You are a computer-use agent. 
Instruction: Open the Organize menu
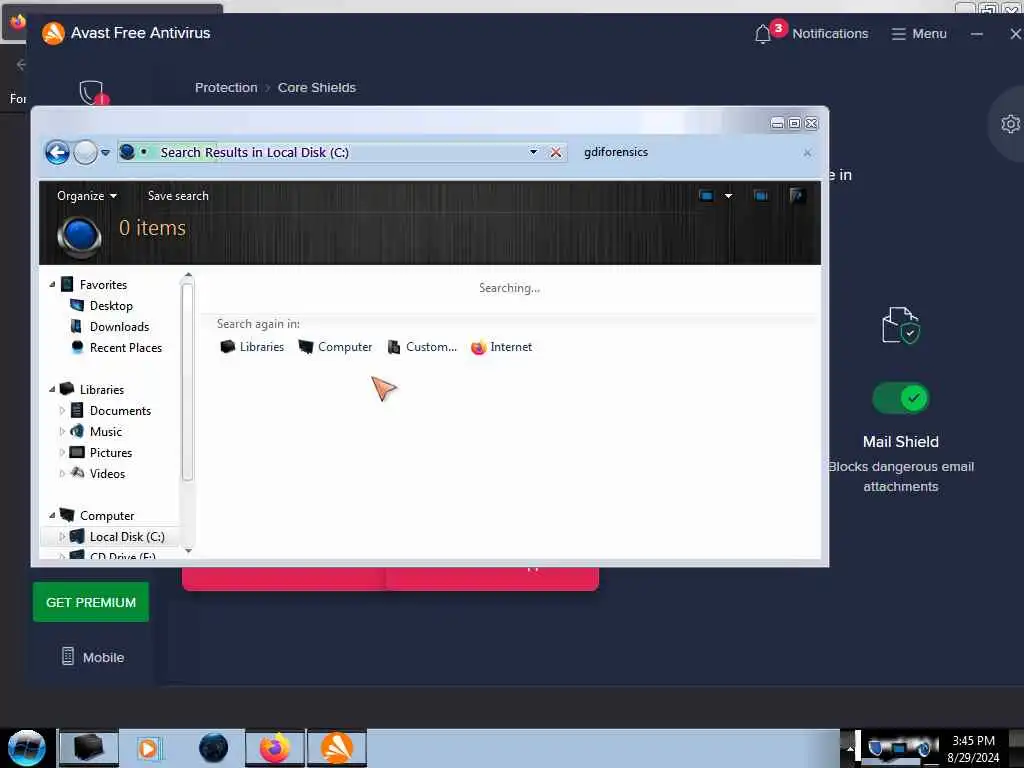click(x=86, y=196)
